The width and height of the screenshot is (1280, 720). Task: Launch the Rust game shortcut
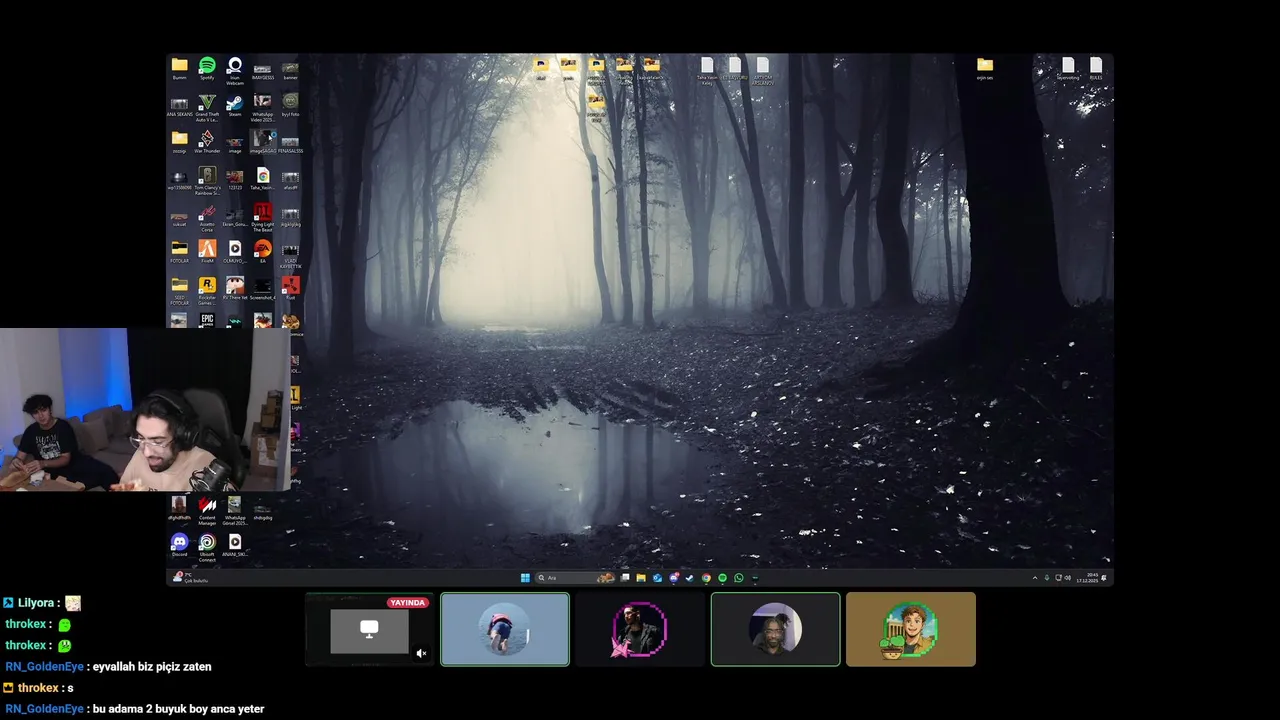(x=290, y=289)
